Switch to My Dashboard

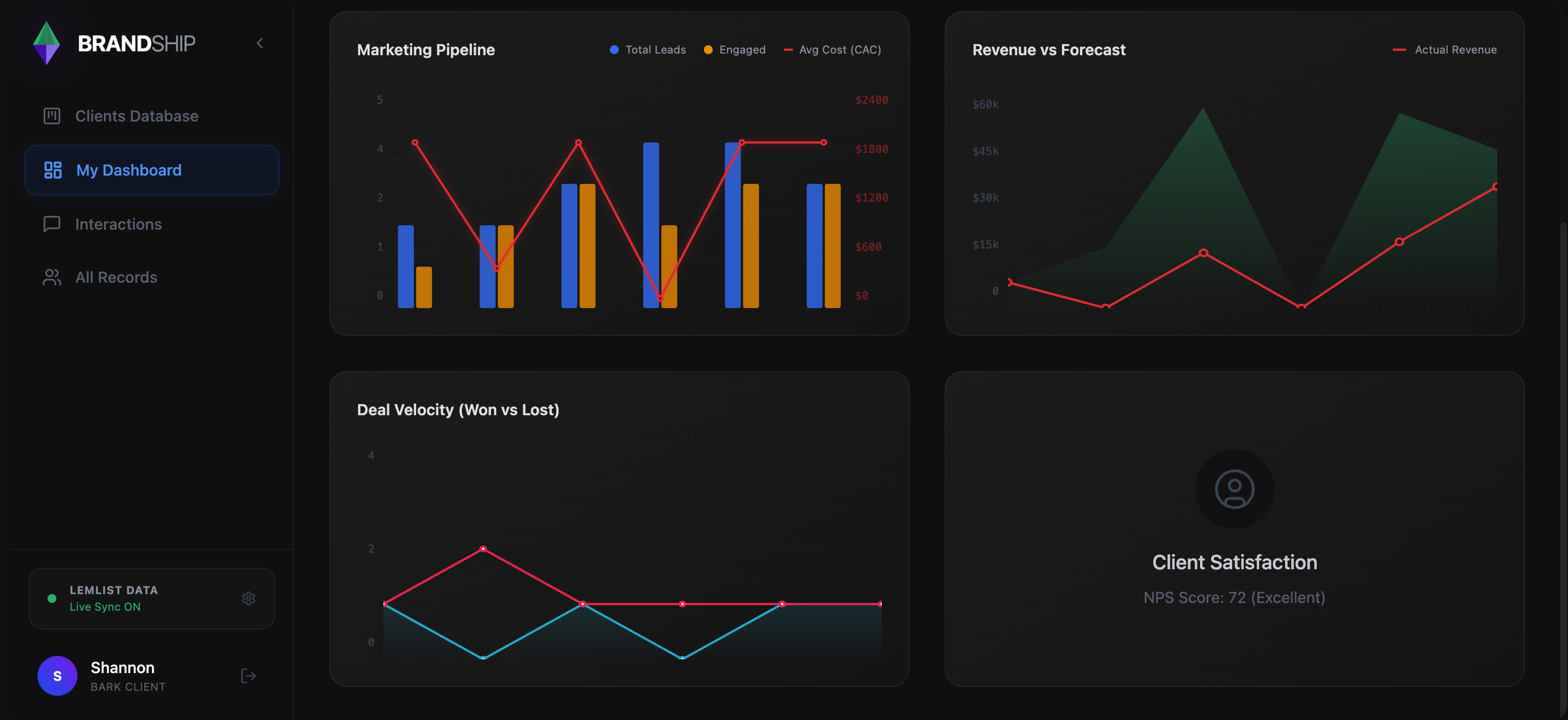128,170
